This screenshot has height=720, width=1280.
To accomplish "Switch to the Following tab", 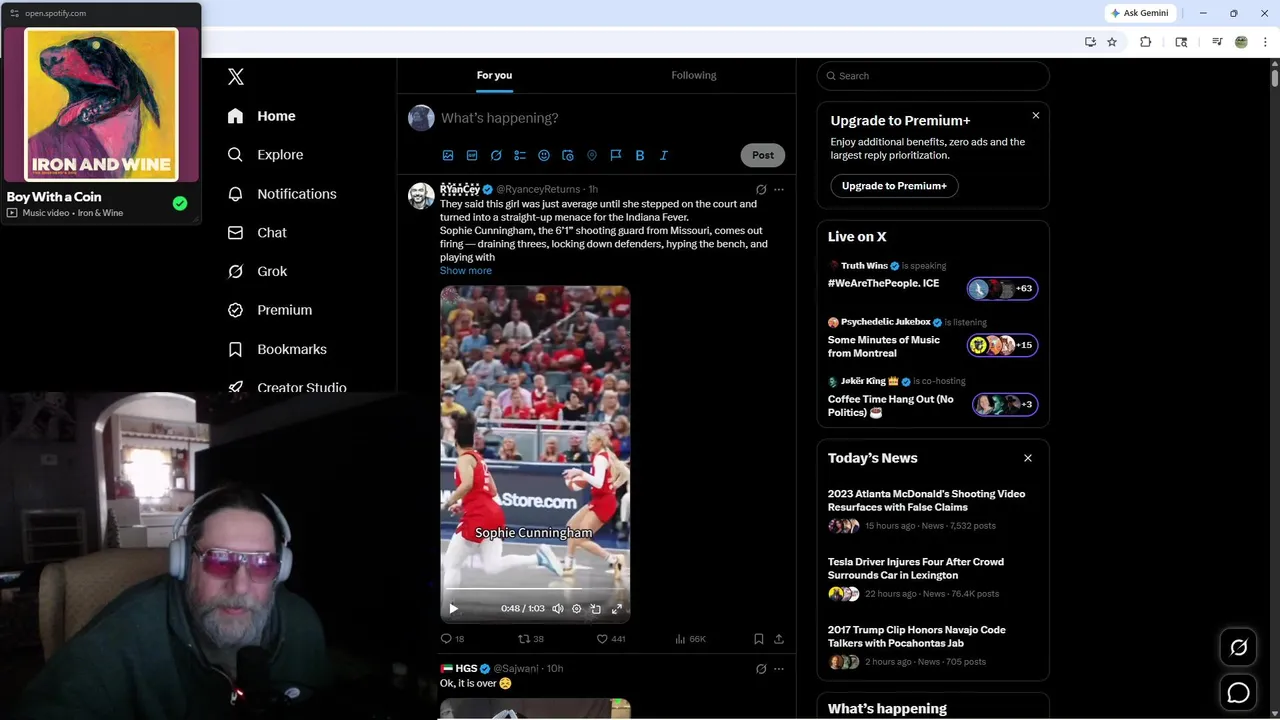I will pos(694,75).
